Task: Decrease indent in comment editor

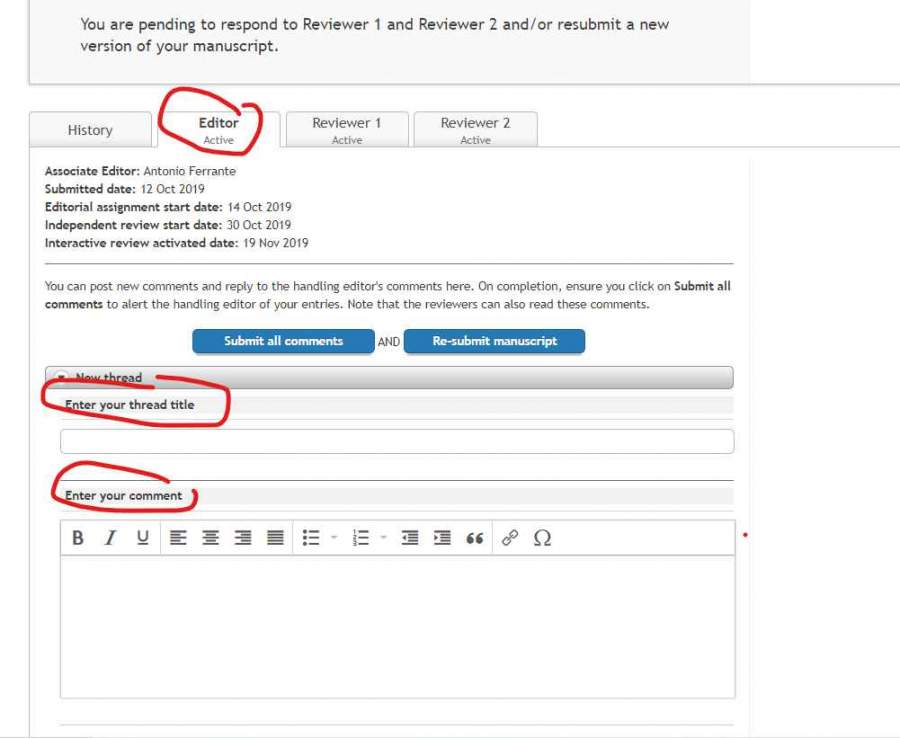Action: point(410,538)
